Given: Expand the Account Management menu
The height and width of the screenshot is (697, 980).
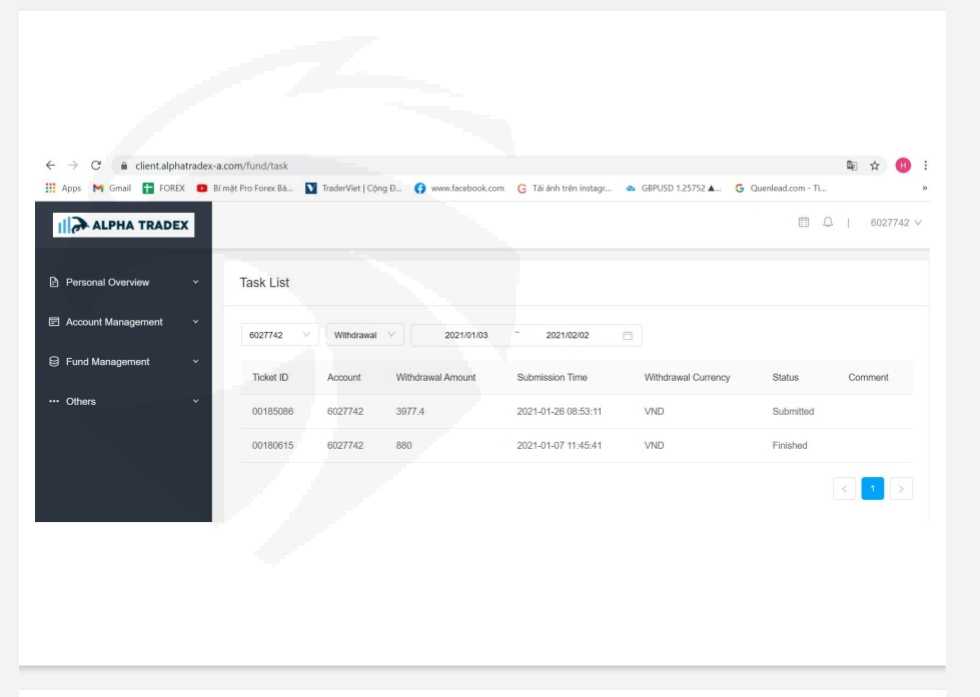Looking at the screenshot, I should point(124,322).
